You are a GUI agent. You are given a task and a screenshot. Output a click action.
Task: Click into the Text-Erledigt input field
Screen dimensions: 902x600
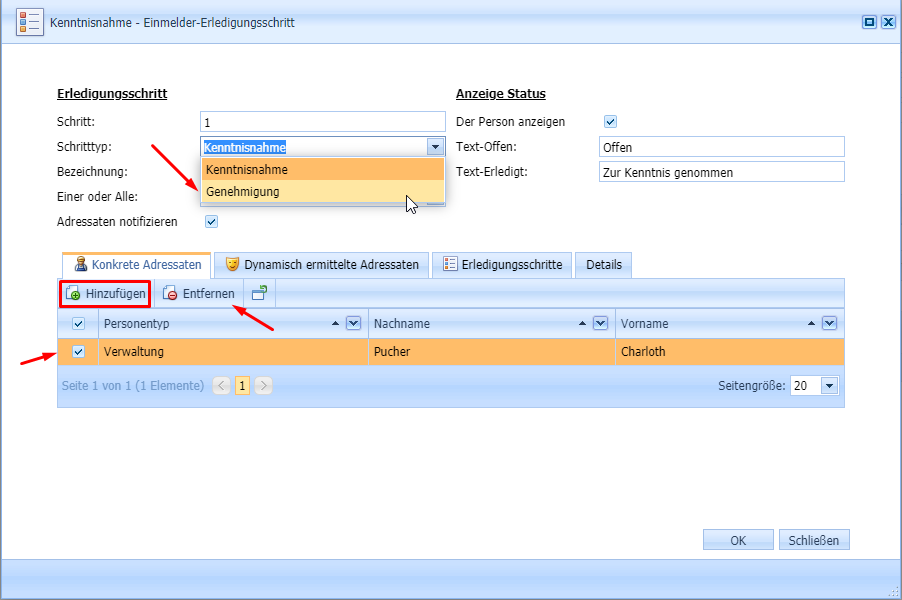pos(721,172)
